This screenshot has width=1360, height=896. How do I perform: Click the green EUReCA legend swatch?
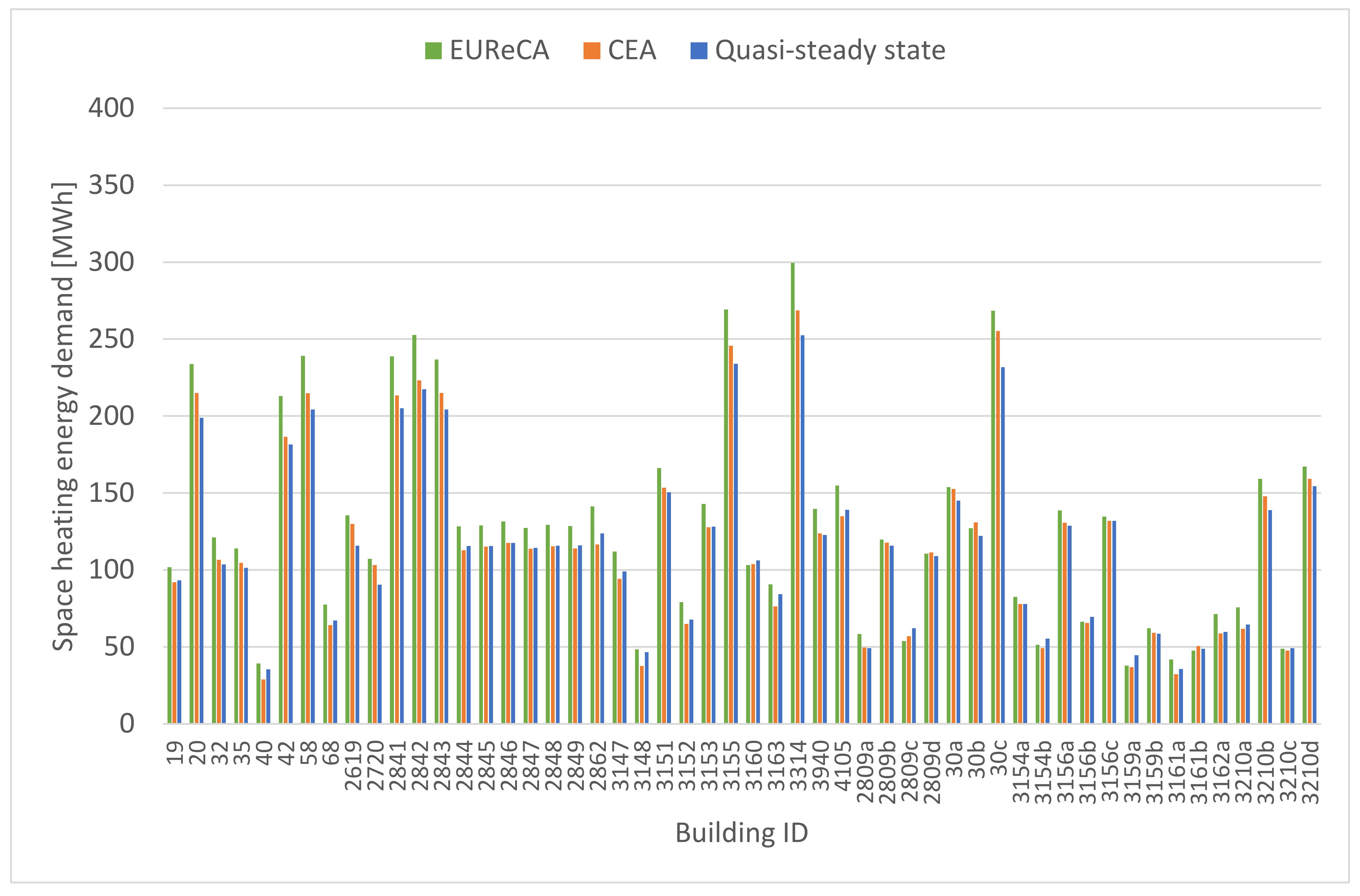(433, 51)
